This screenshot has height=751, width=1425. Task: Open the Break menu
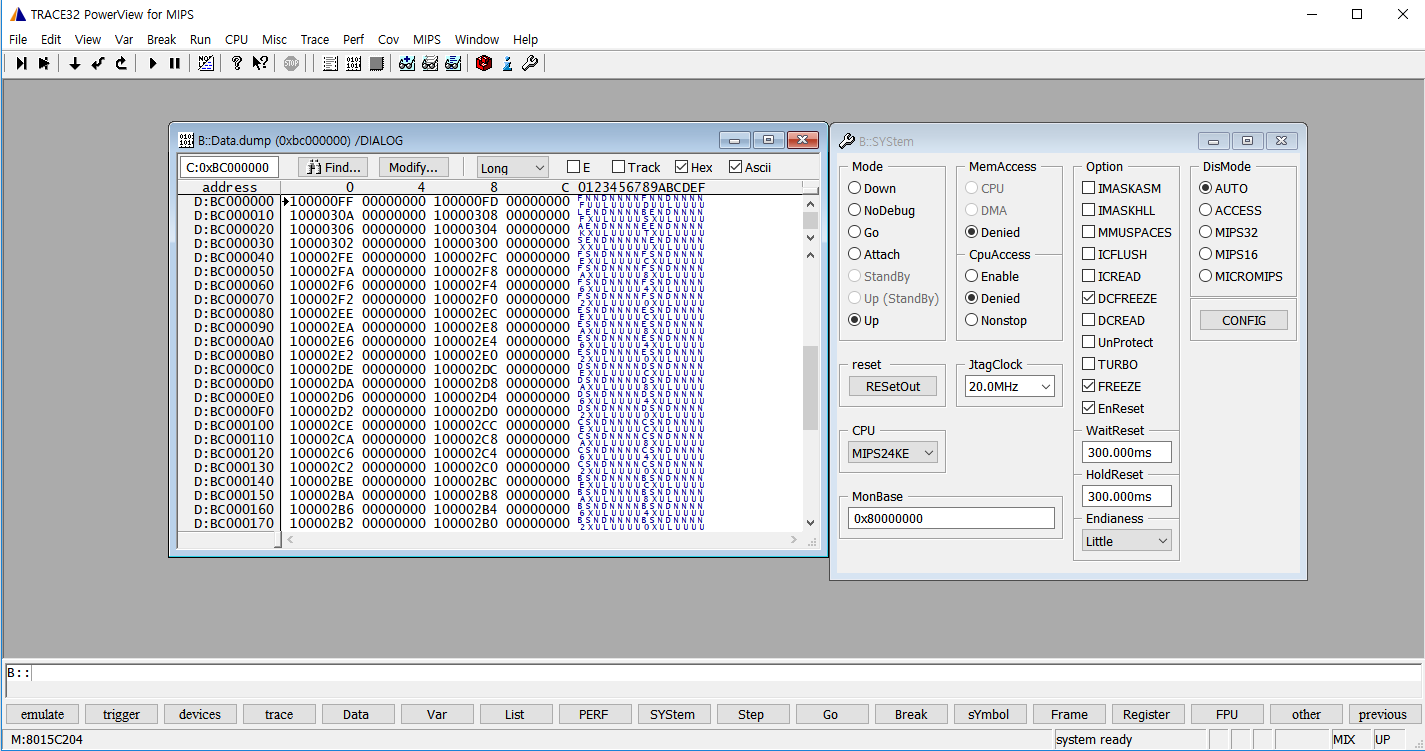[x=161, y=39]
